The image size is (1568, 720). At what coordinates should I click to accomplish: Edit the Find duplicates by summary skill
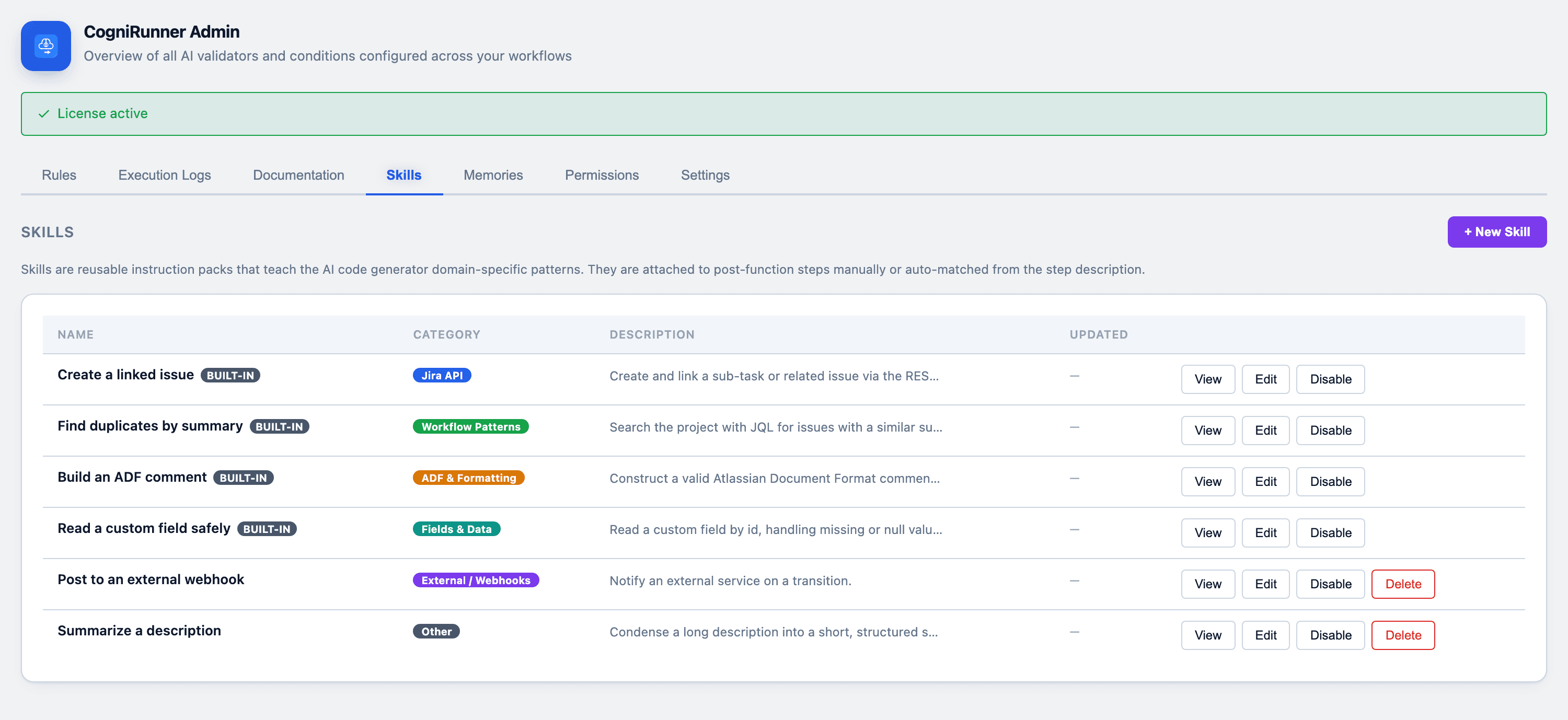1265,431
